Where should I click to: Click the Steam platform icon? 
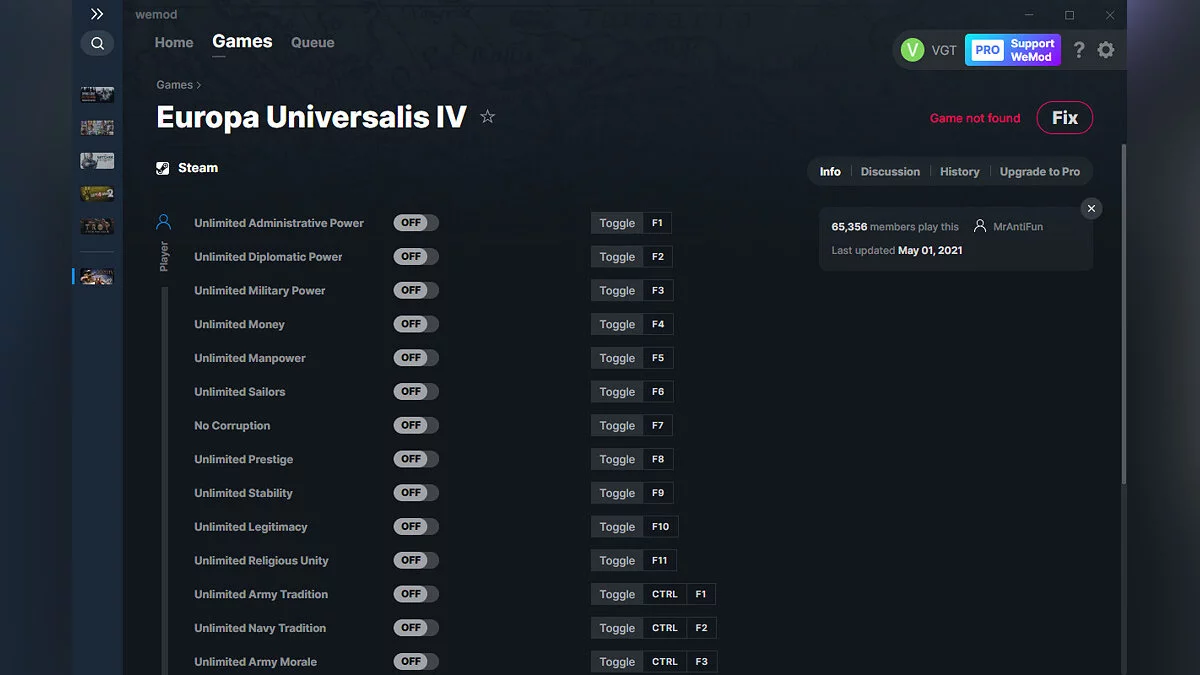(x=162, y=167)
